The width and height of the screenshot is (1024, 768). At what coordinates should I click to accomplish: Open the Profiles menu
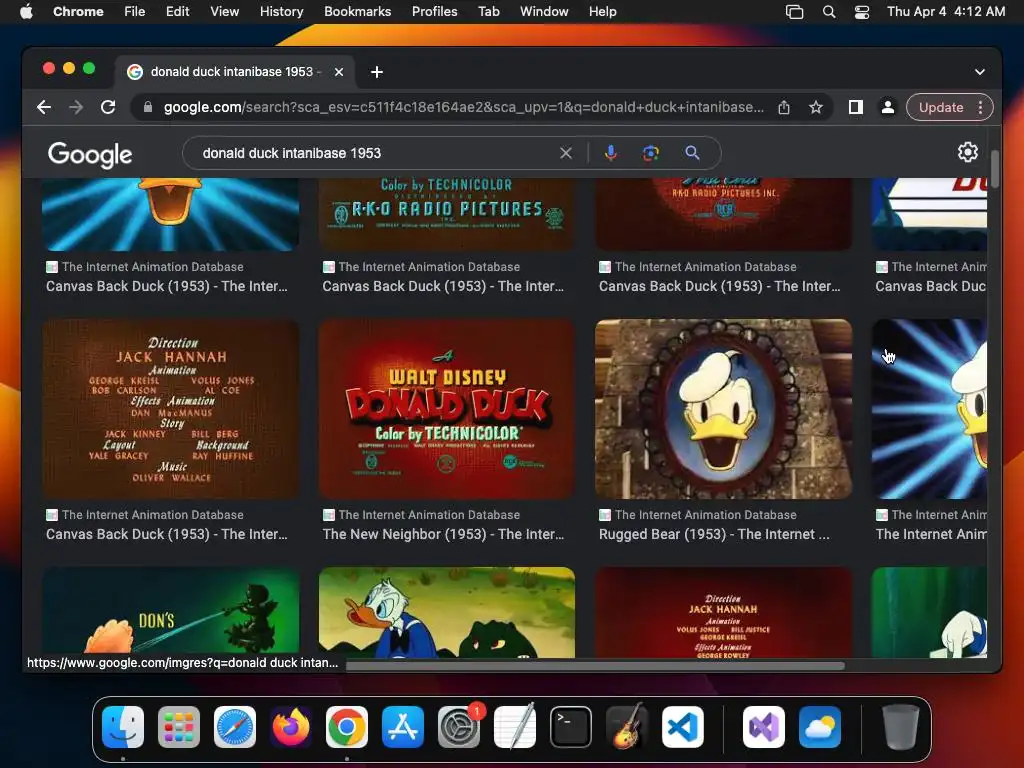tap(434, 11)
